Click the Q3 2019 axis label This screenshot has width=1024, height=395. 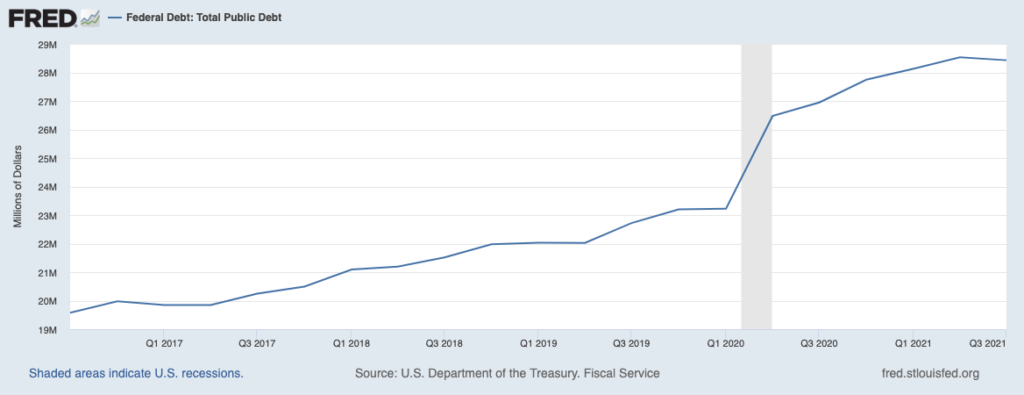tap(630, 343)
